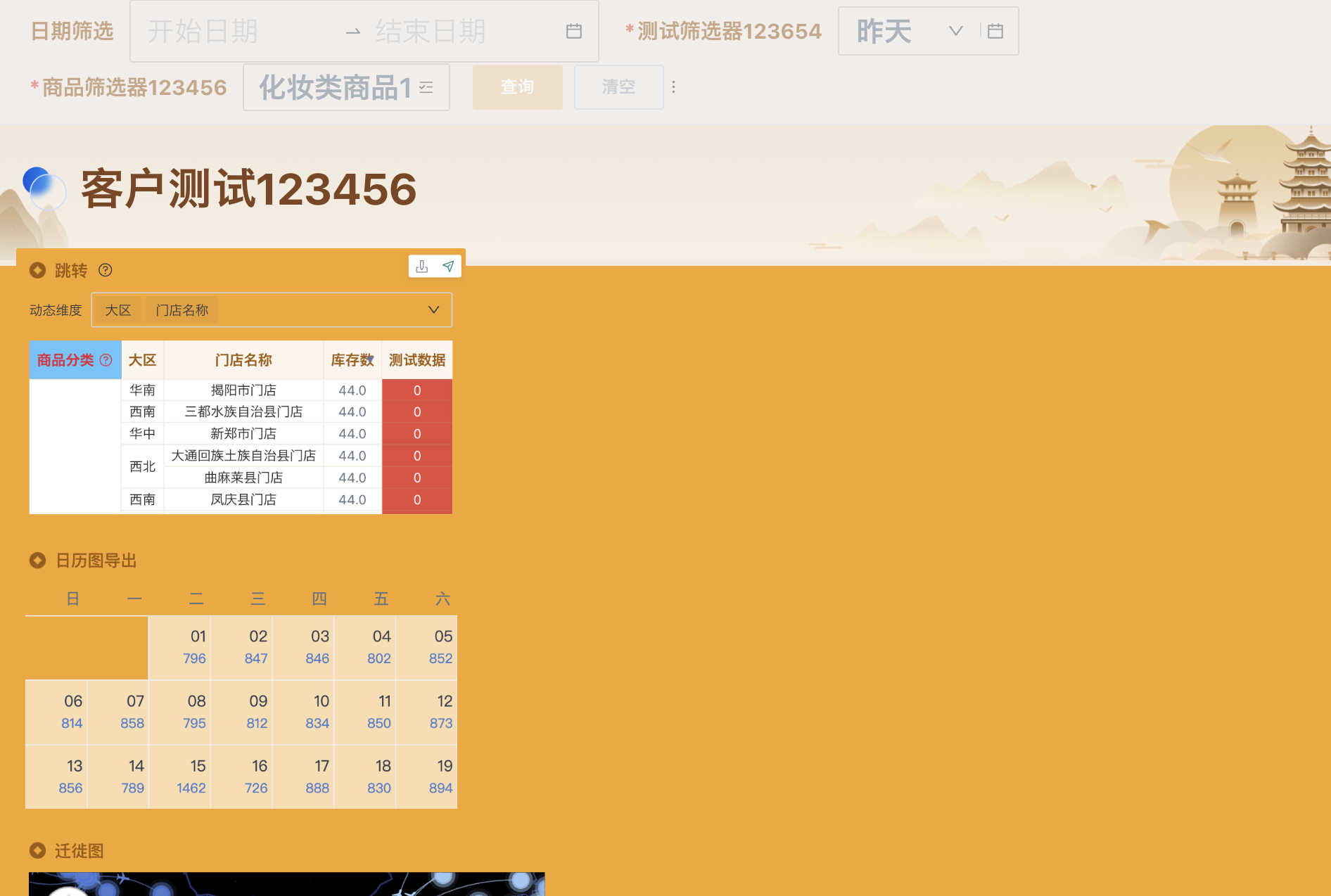Open the calendar icon in the date range filter
Screen dimensions: 1331x896
(x=573, y=31)
